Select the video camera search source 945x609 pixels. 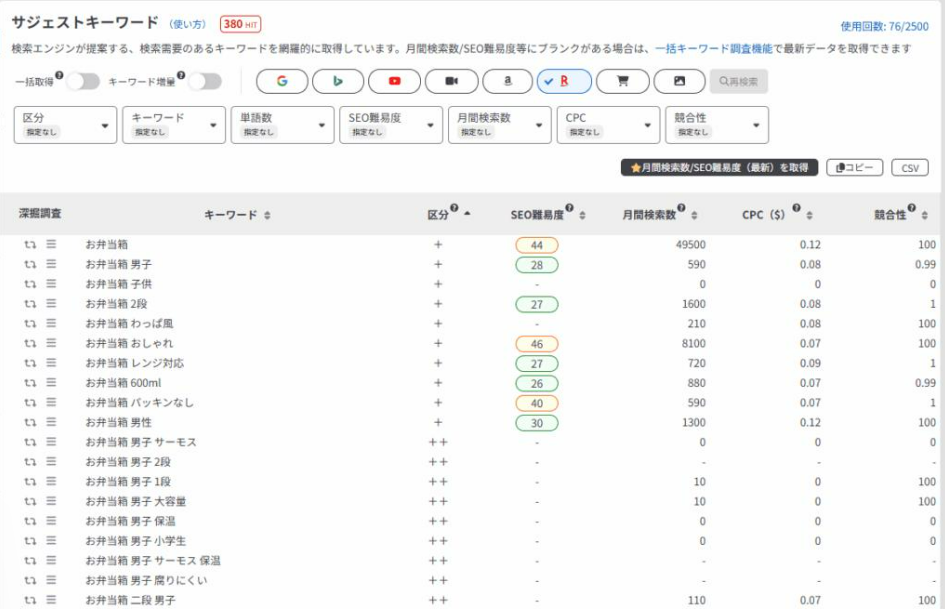tap(451, 81)
